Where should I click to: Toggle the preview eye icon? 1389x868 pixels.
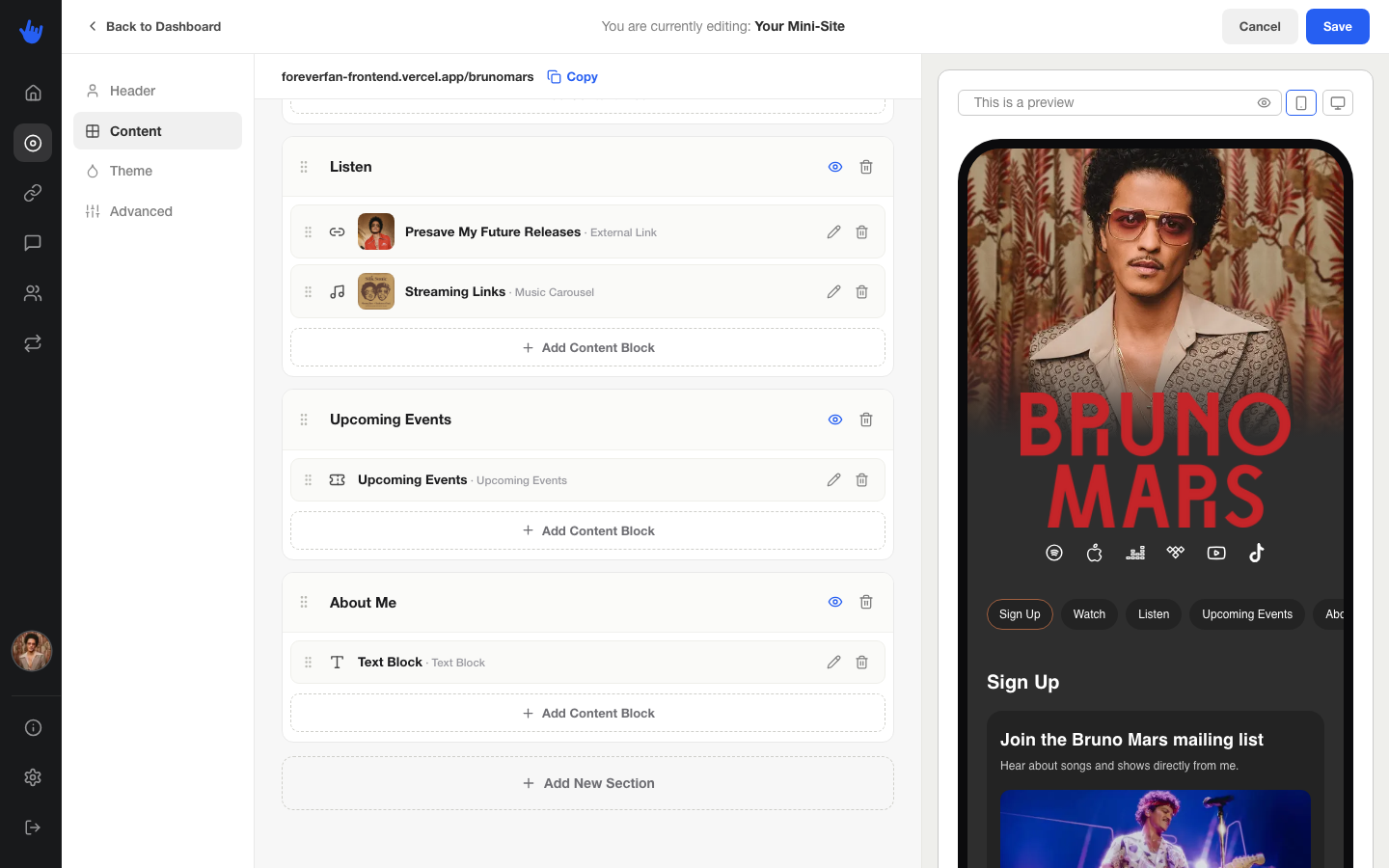[x=1264, y=103]
